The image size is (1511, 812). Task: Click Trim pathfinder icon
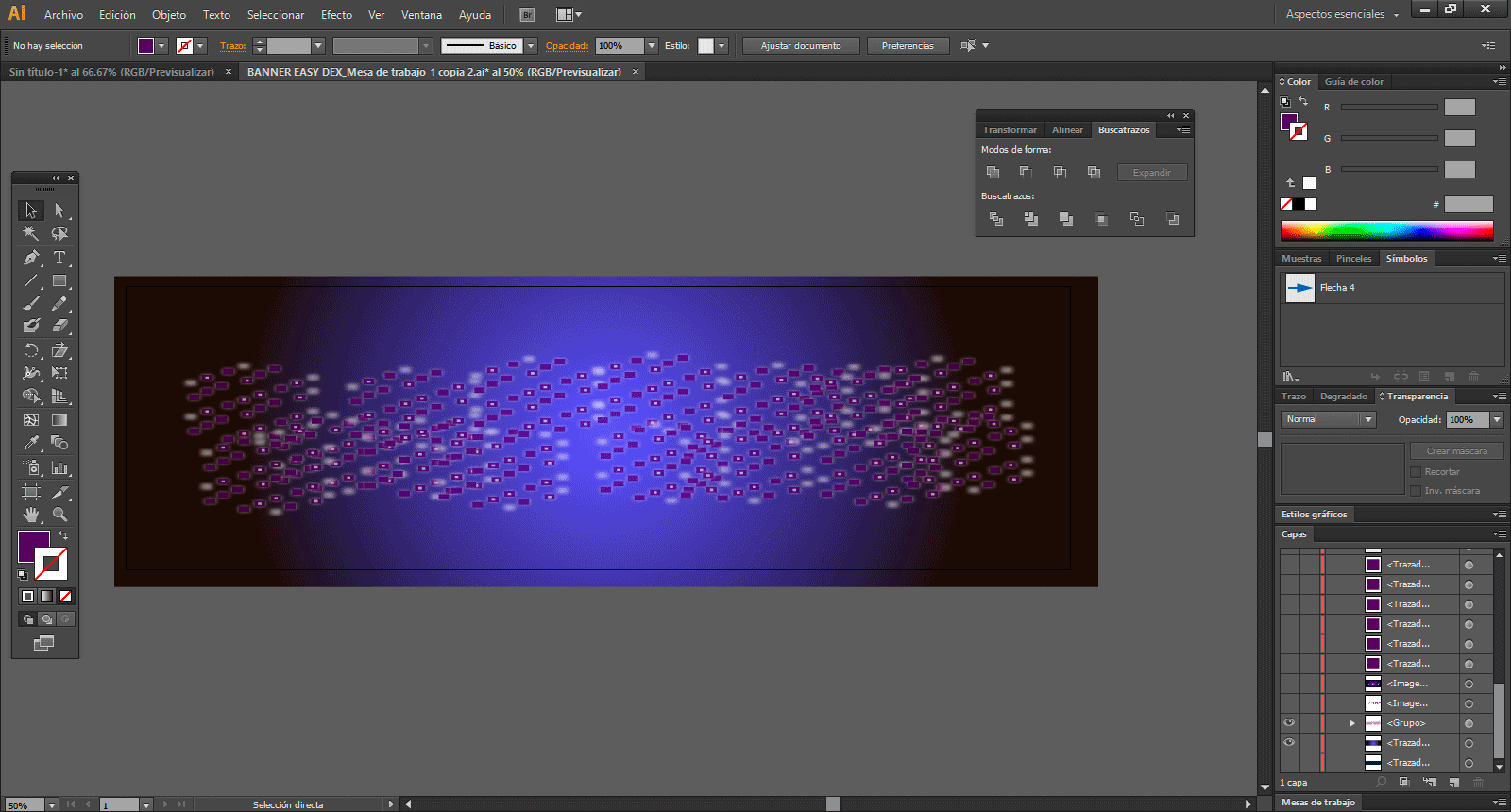pyautogui.click(x=1030, y=219)
